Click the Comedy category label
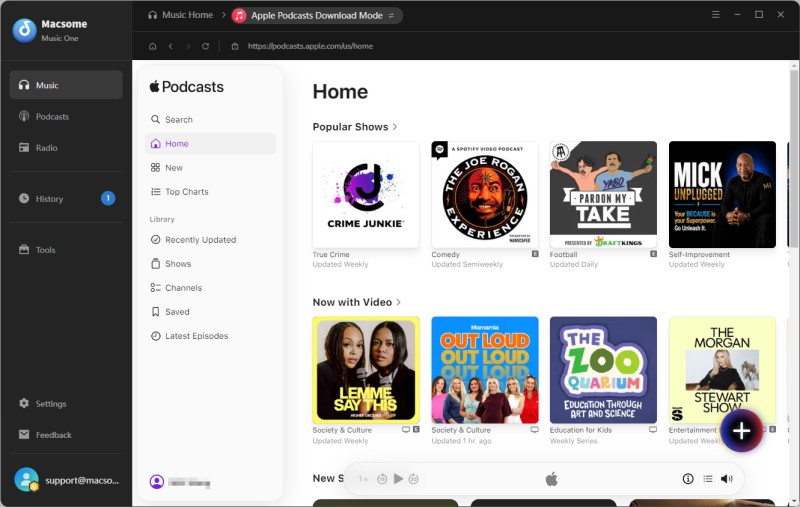The width and height of the screenshot is (800, 507). pyautogui.click(x=445, y=255)
